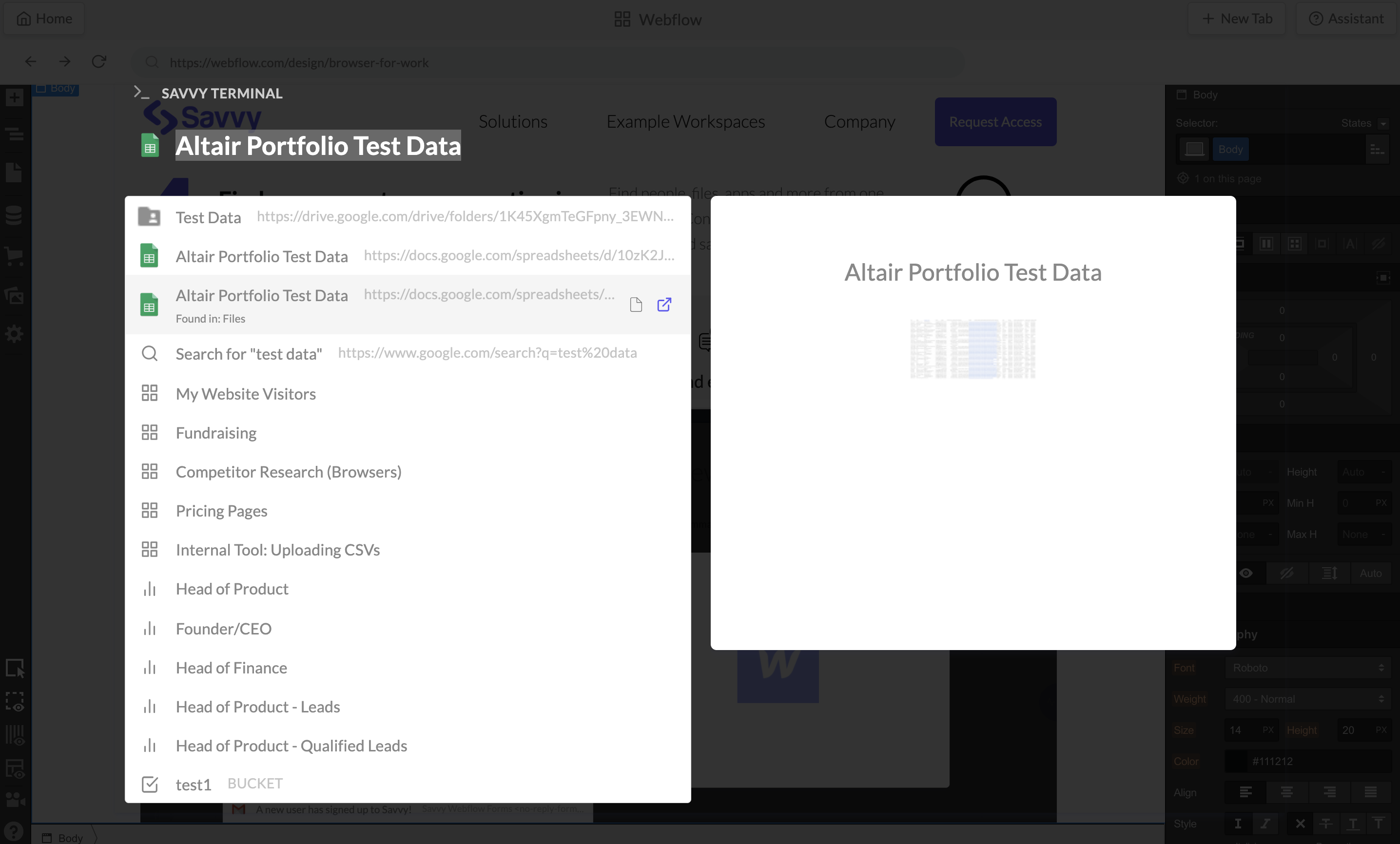The width and height of the screenshot is (1400, 844).
Task: Click the Home icon button
Action: coord(44,19)
